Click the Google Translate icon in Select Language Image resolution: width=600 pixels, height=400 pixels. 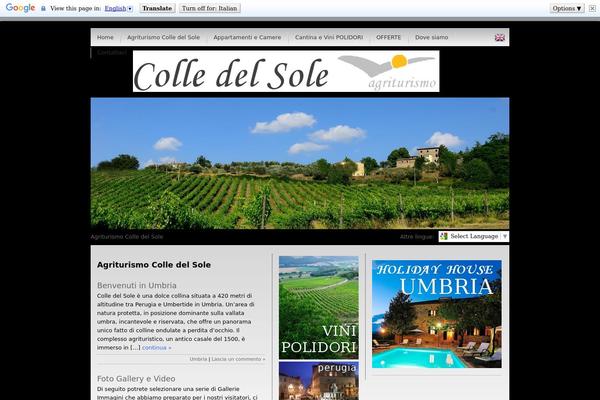(x=444, y=236)
